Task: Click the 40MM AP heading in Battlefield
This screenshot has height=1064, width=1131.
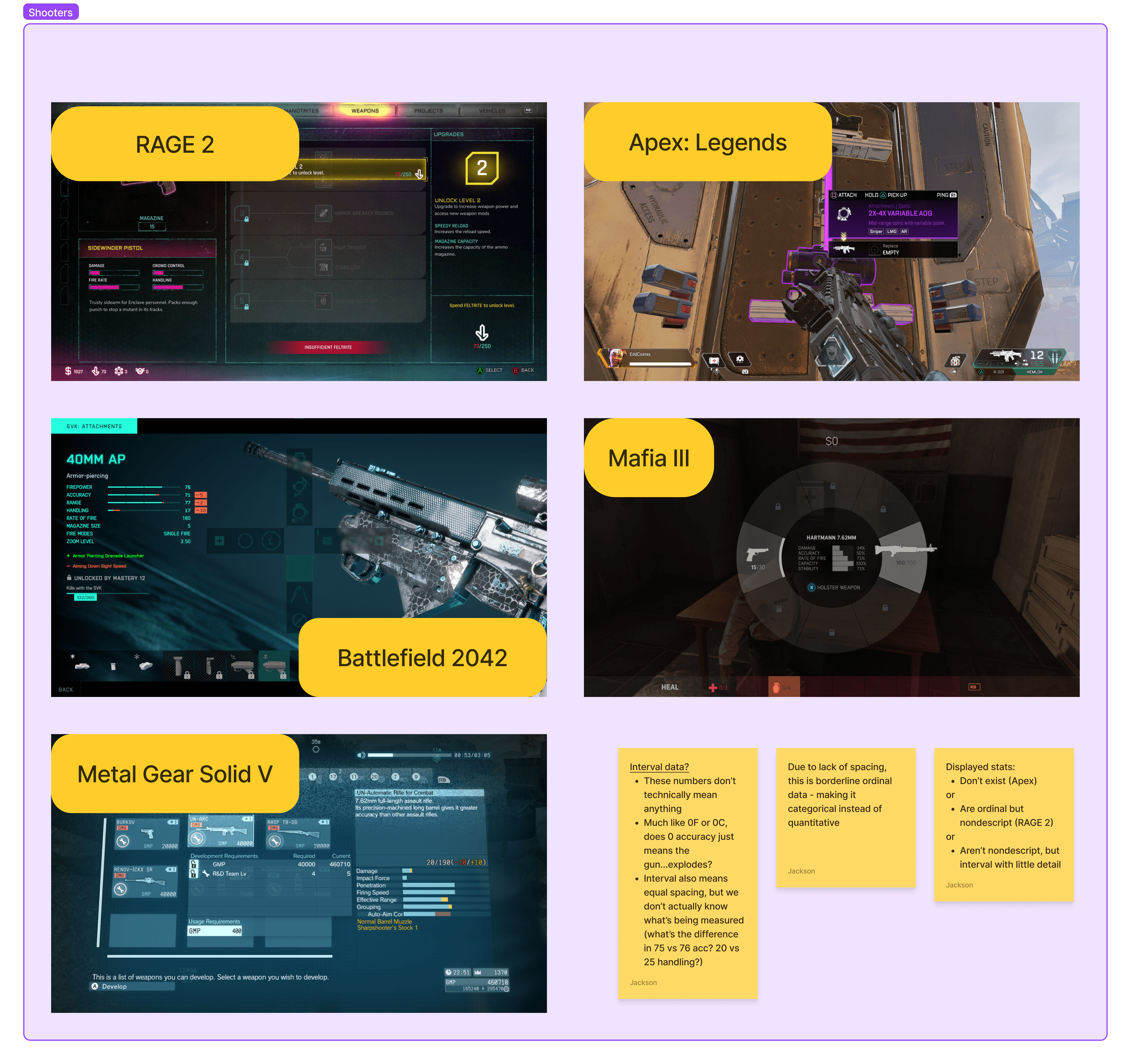Action: [96, 459]
